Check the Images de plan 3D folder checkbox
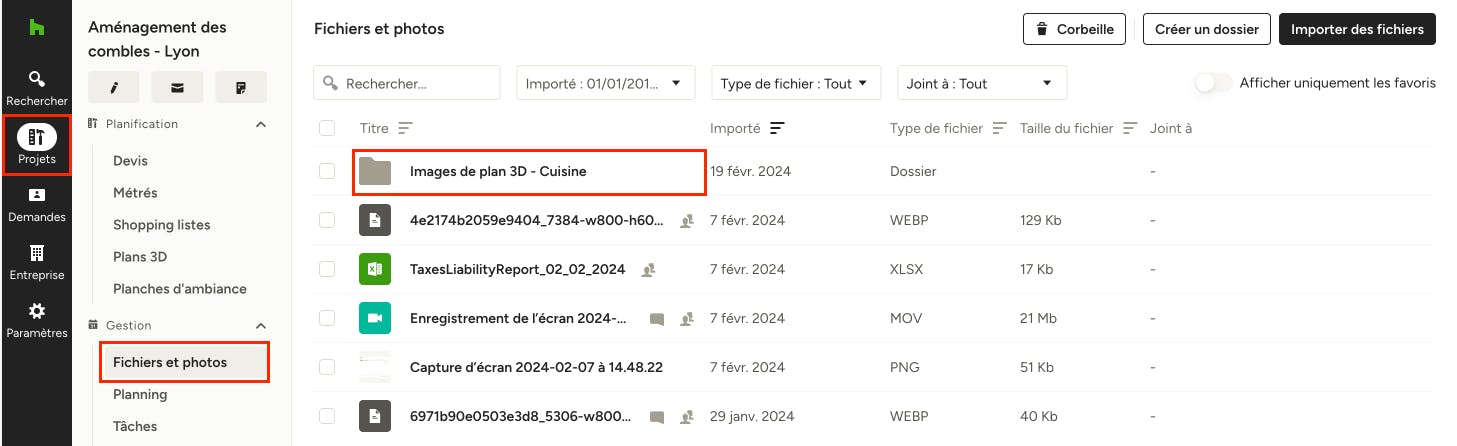 pos(327,171)
